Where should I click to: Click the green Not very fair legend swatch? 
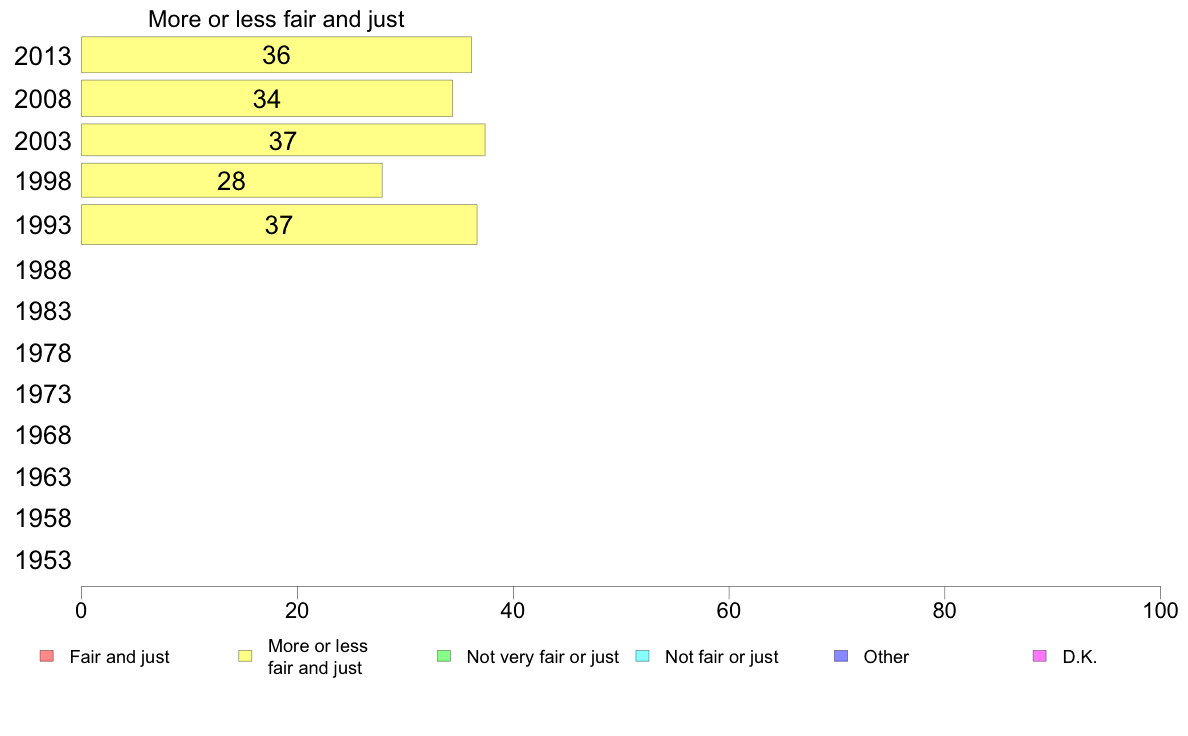click(x=444, y=656)
